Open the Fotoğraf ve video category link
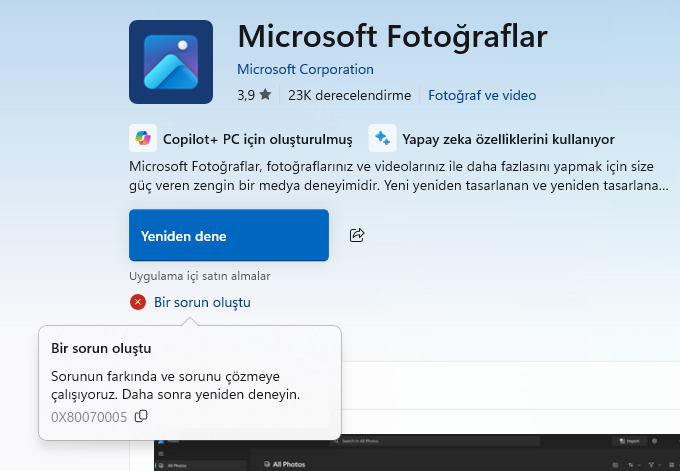 click(x=482, y=95)
